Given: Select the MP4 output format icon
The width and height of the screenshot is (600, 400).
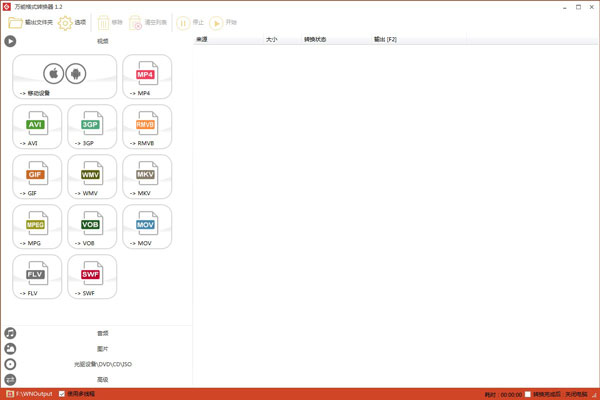Looking at the screenshot, I should [146, 77].
